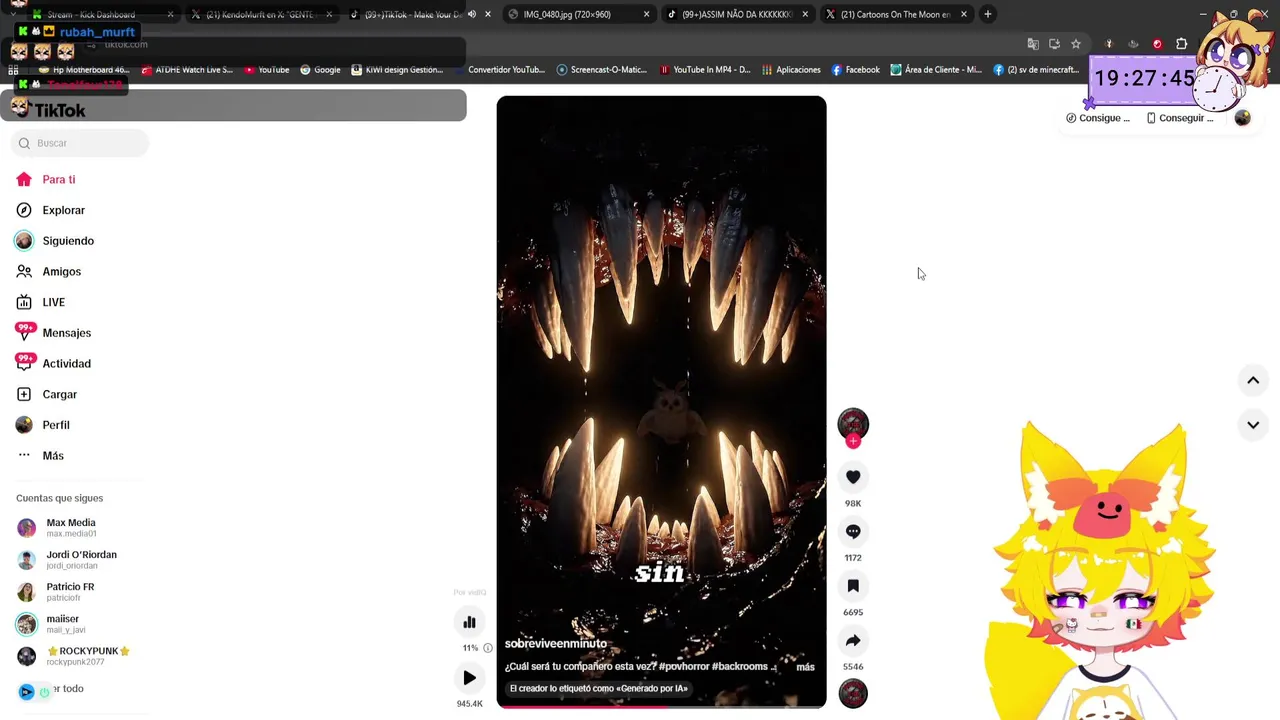1280x720 pixels.
Task: Click the translate page icon
Action: [x=1033, y=44]
